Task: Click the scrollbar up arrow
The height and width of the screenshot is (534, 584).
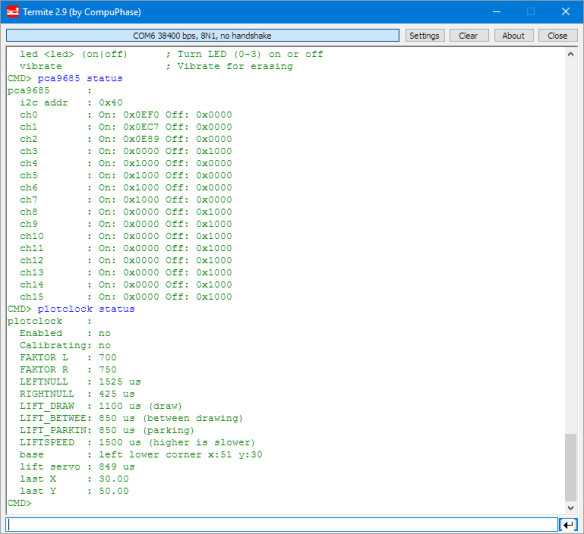Action: tap(571, 54)
